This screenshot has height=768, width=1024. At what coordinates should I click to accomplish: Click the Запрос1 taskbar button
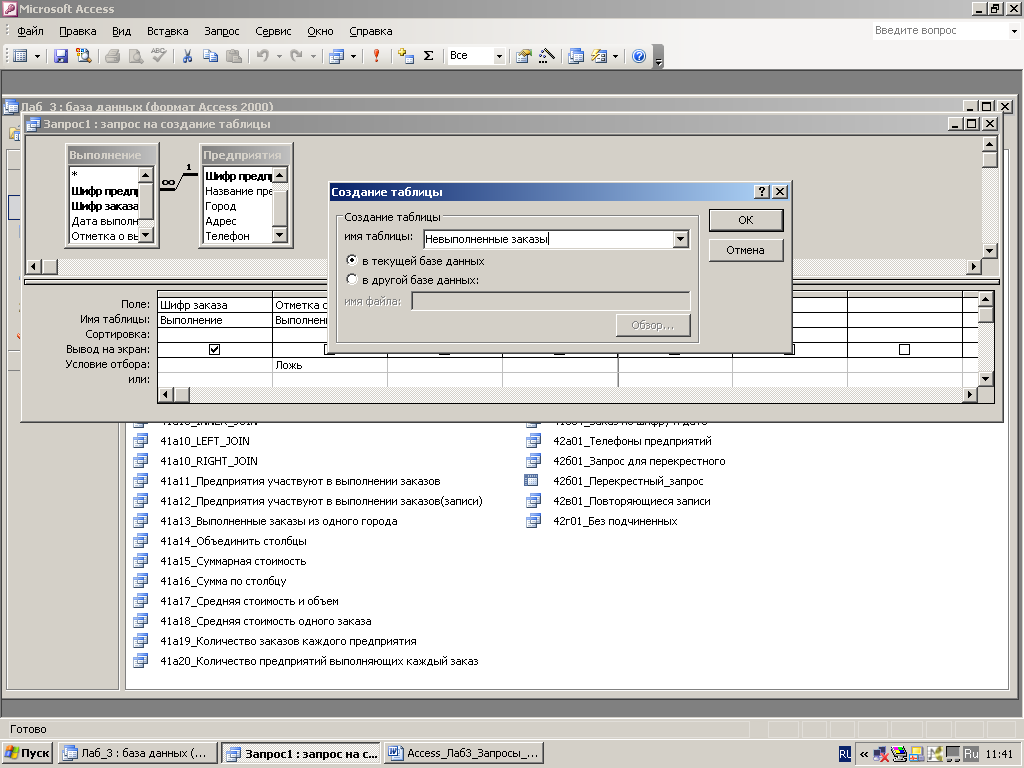tap(301, 753)
